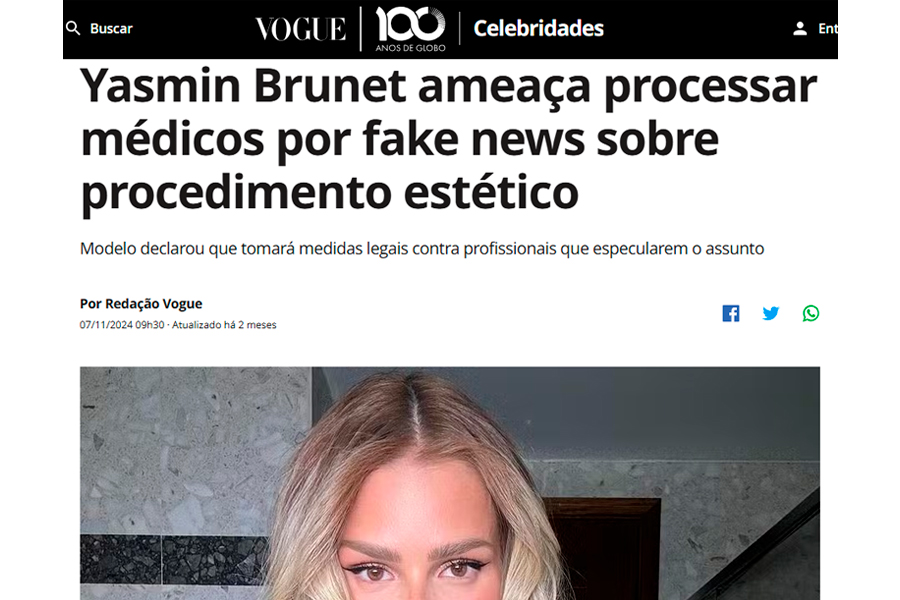Share the article on Facebook

(x=731, y=313)
